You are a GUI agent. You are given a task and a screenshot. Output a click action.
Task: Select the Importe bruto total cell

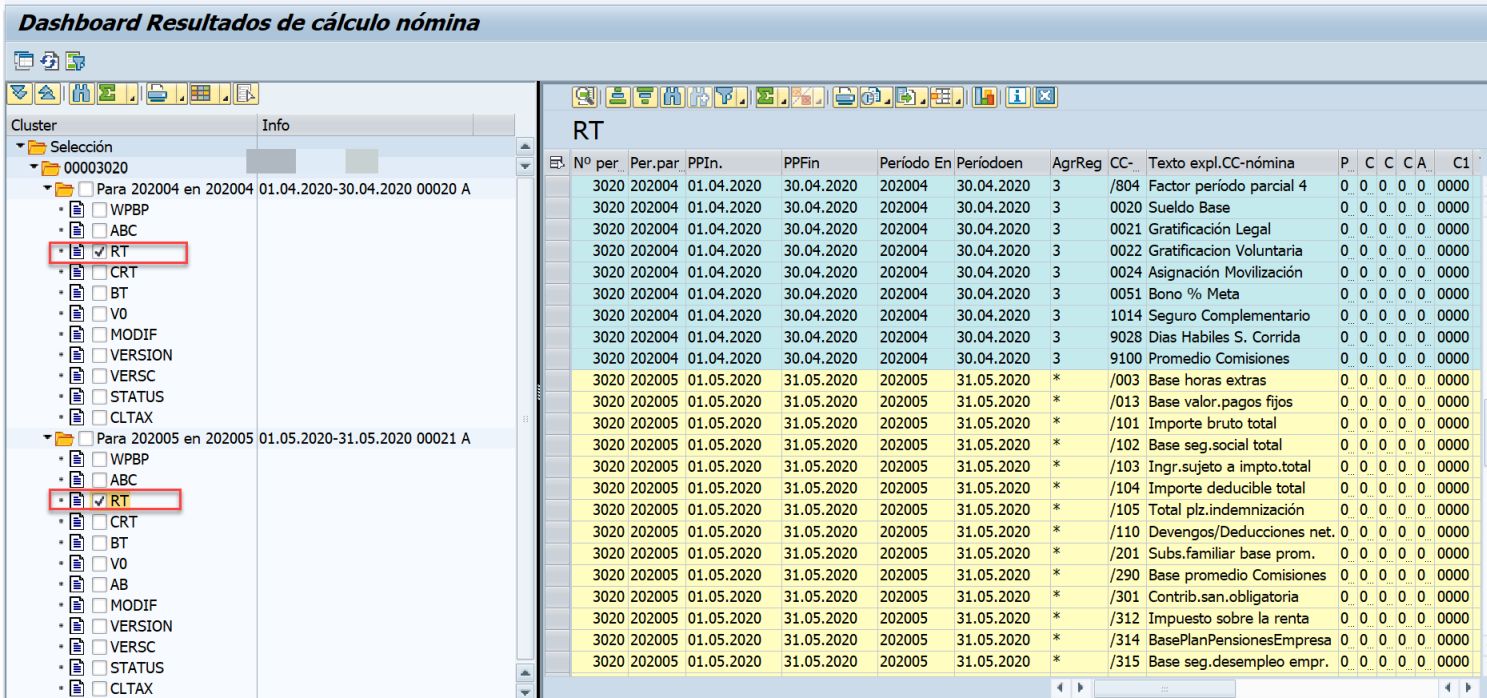(x=1241, y=423)
